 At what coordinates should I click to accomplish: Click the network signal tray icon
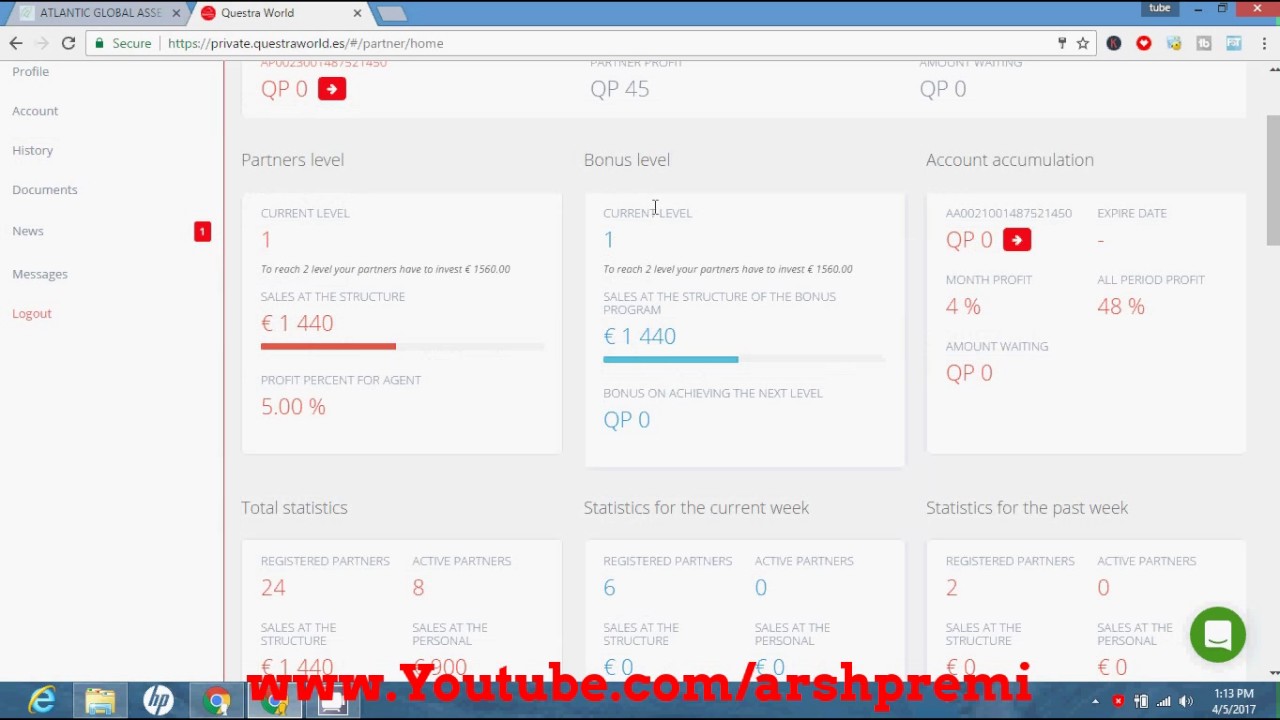1163,701
